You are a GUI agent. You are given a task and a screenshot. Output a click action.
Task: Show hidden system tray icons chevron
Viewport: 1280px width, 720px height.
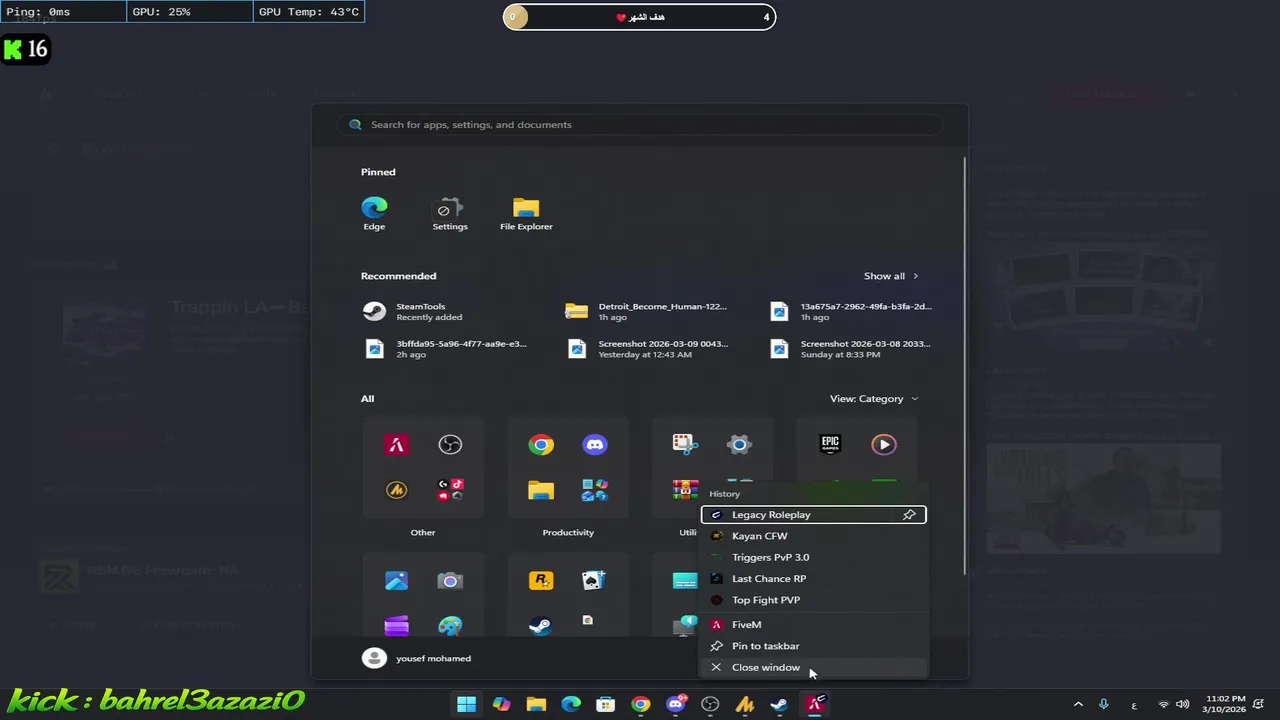[x=1078, y=704]
